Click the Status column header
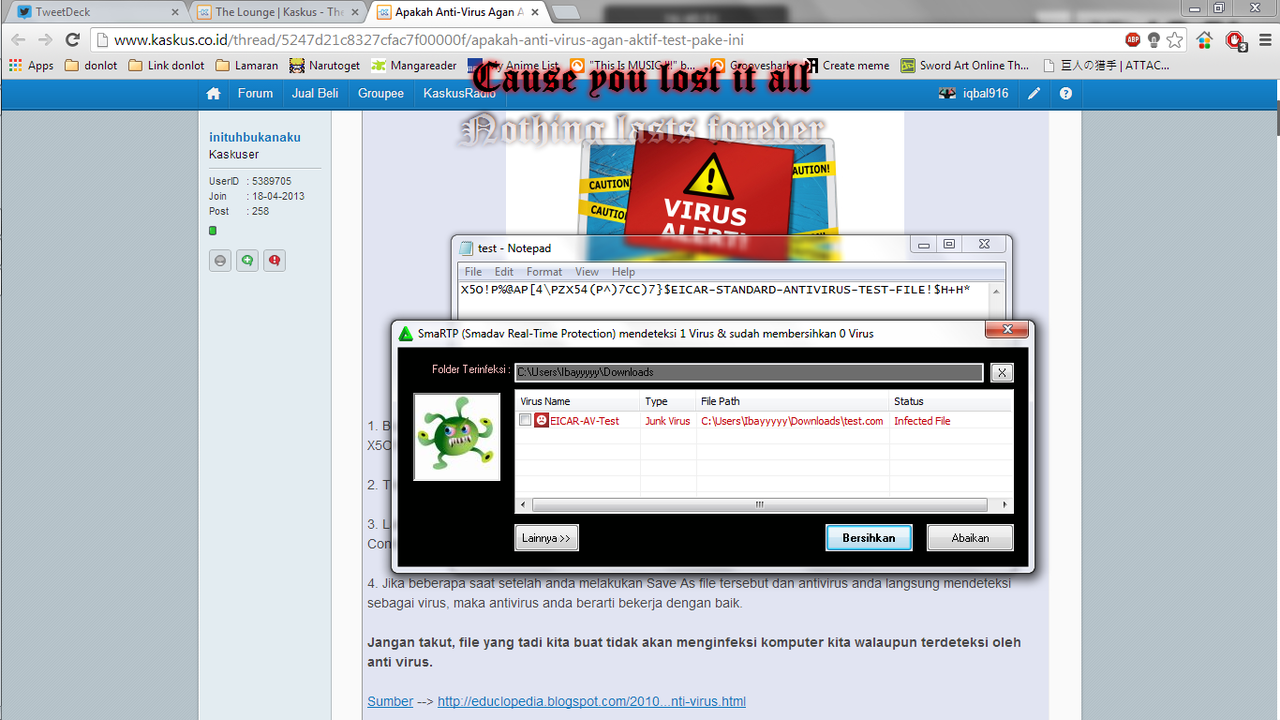Image resolution: width=1280 pixels, height=720 pixels. (951, 401)
